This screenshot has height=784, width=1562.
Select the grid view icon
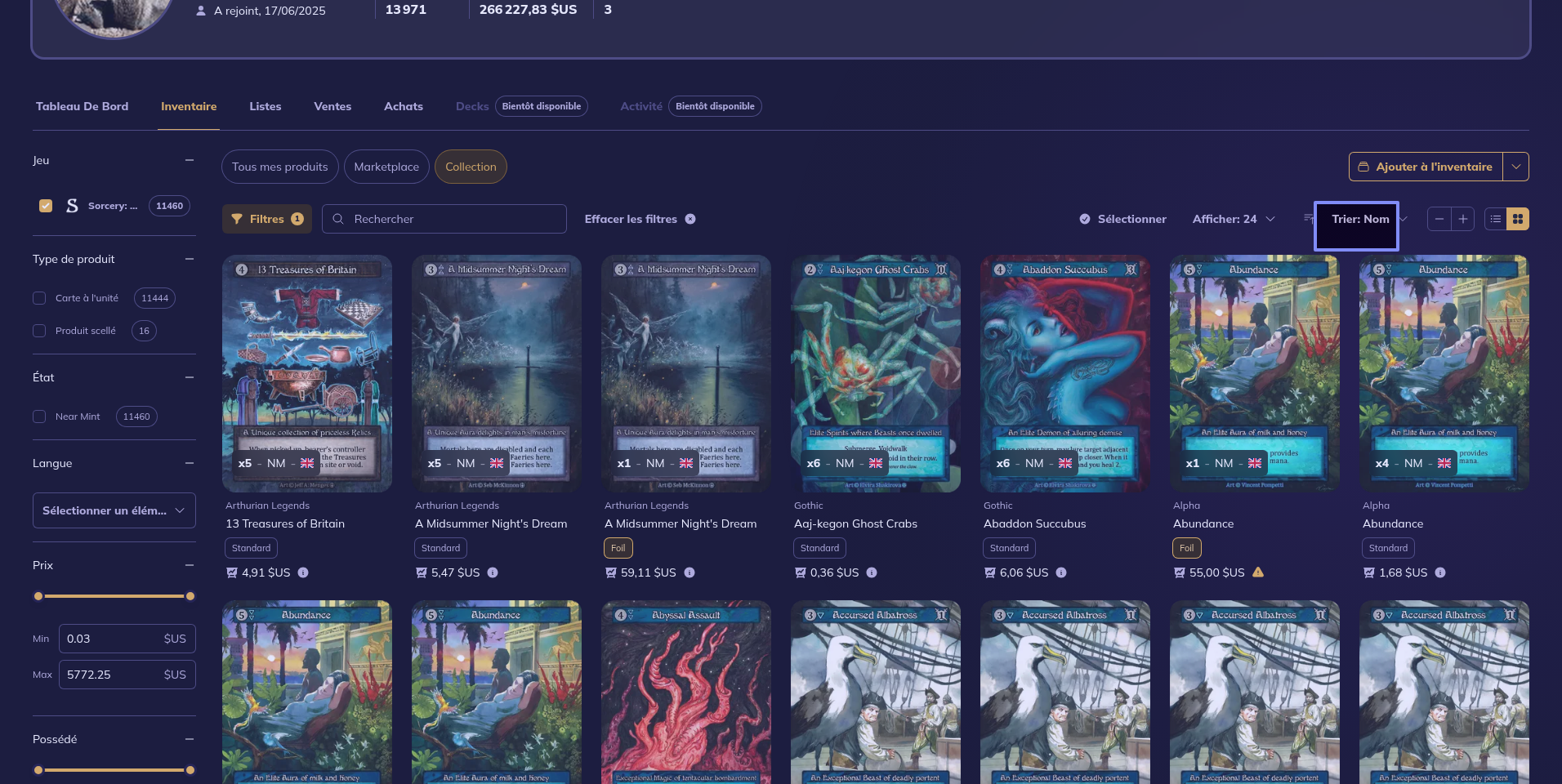(1518, 219)
